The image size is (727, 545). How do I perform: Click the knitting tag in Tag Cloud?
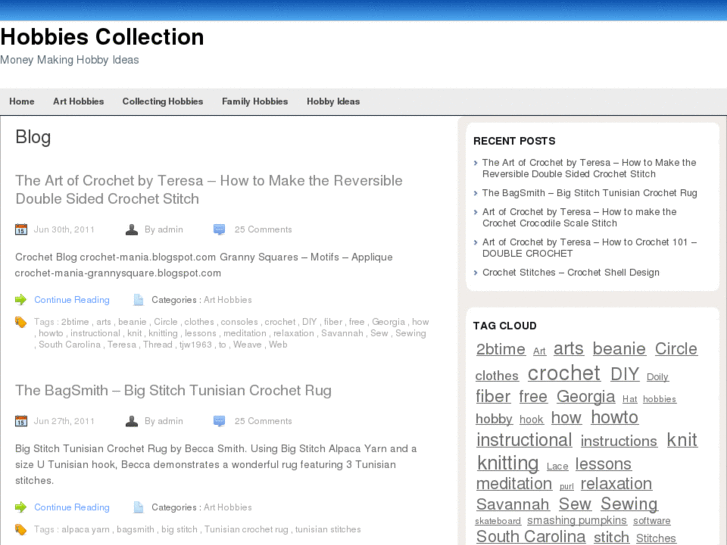pyautogui.click(x=507, y=463)
